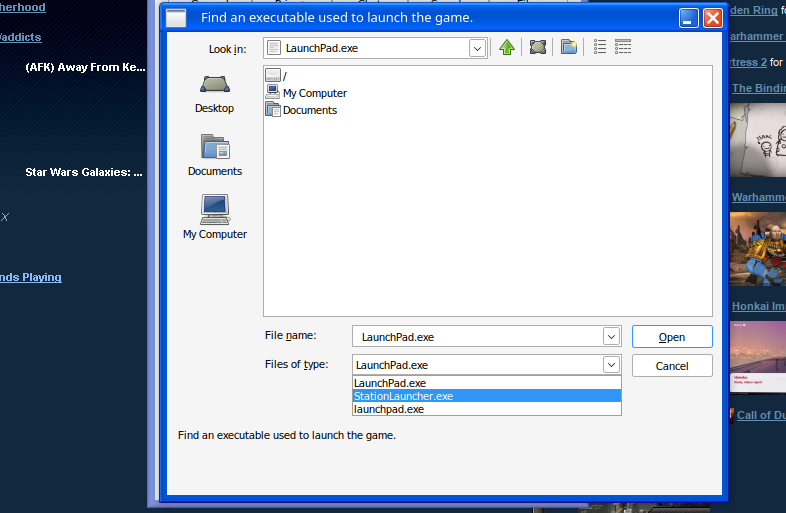The image size is (786, 513).
Task: Open the 'addicts' link in background page
Action: coord(21,37)
